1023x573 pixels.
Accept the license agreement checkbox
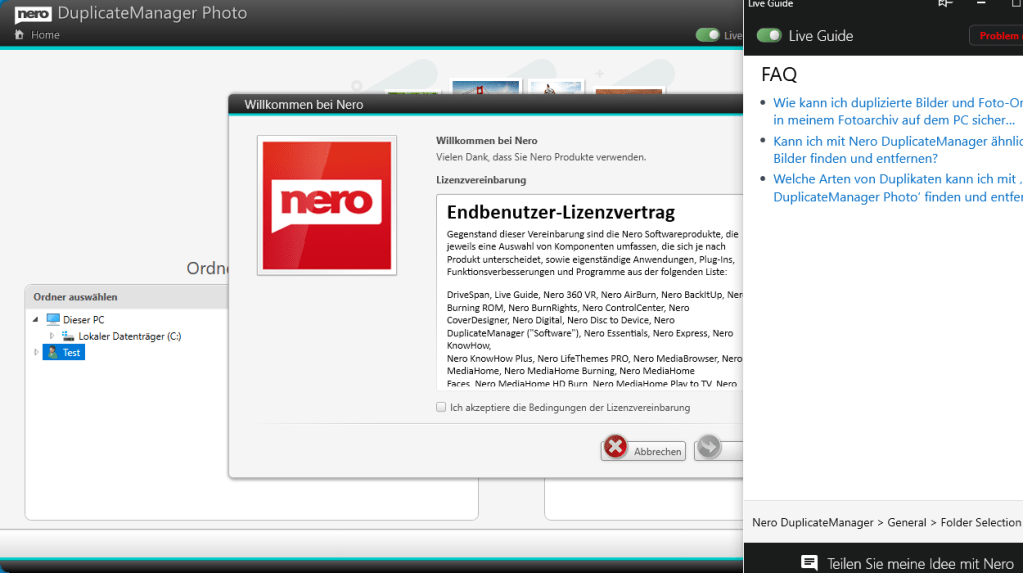[x=441, y=407]
